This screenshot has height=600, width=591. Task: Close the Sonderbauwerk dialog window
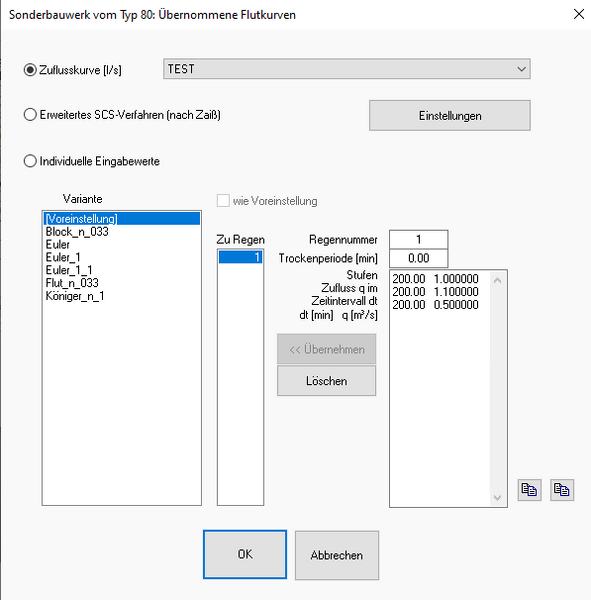coord(579,14)
